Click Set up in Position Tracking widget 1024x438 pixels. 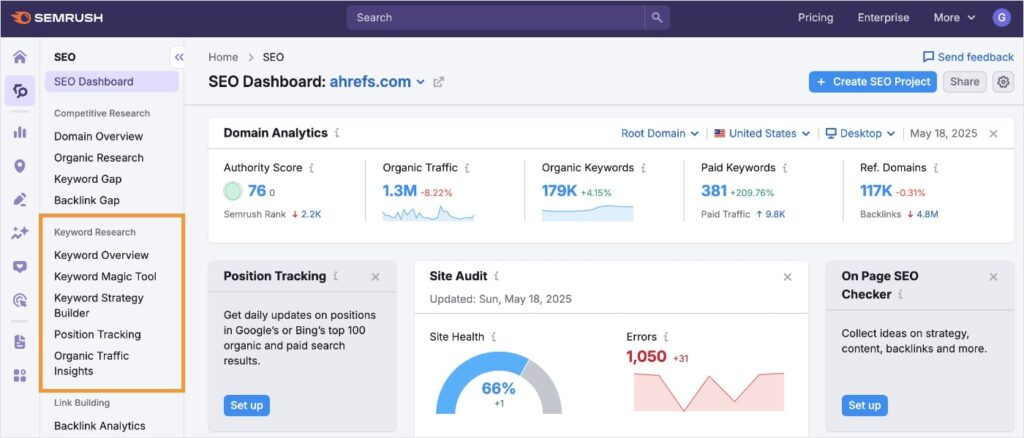[x=246, y=405]
